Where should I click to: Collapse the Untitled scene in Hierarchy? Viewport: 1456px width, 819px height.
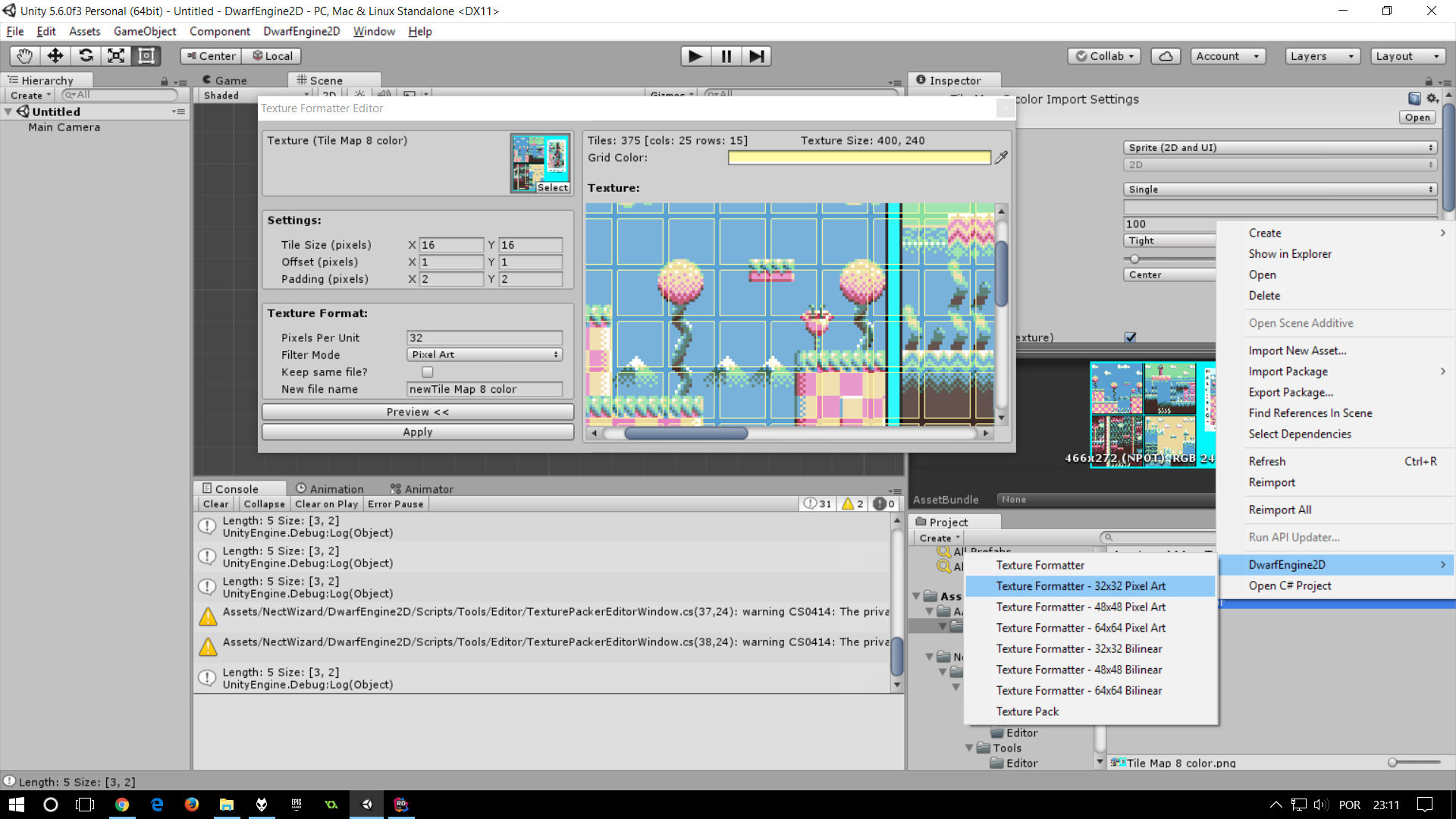(8, 111)
